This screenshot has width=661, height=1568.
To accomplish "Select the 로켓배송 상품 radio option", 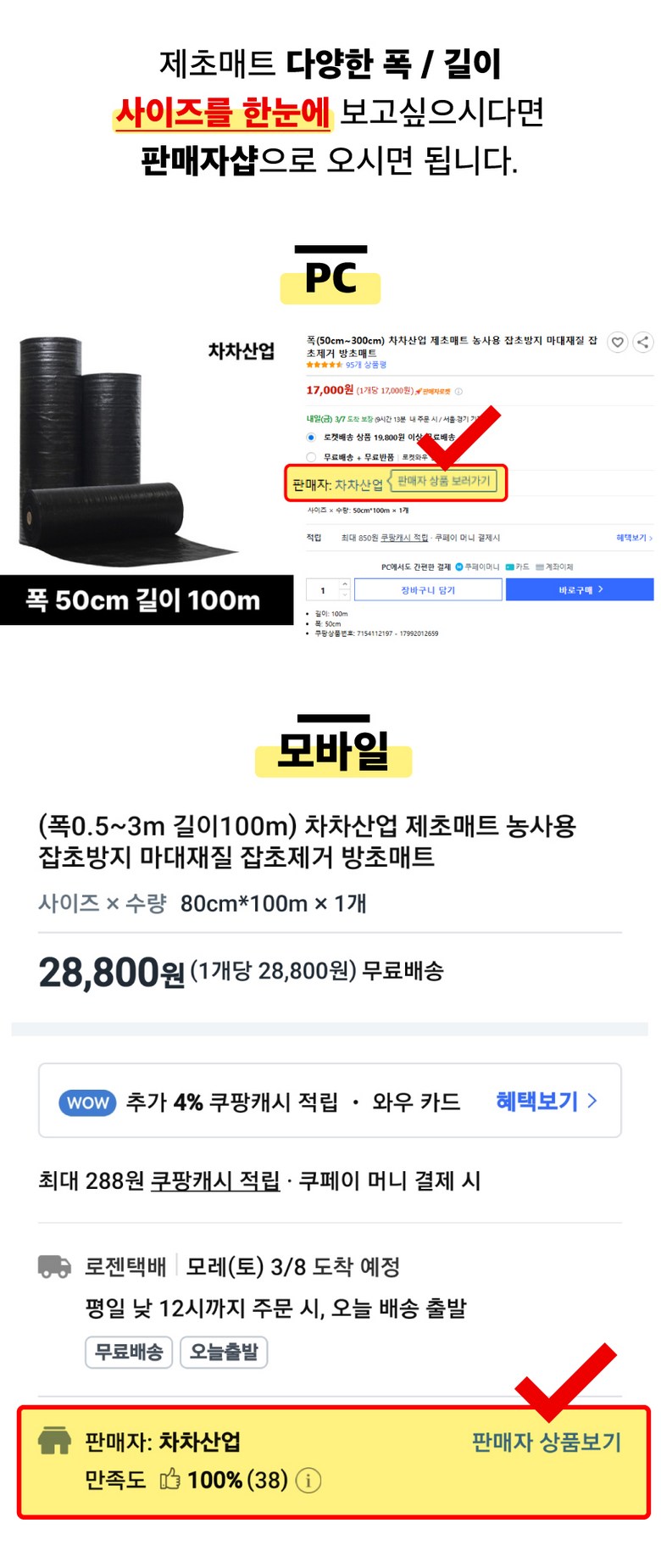I will point(311,438).
